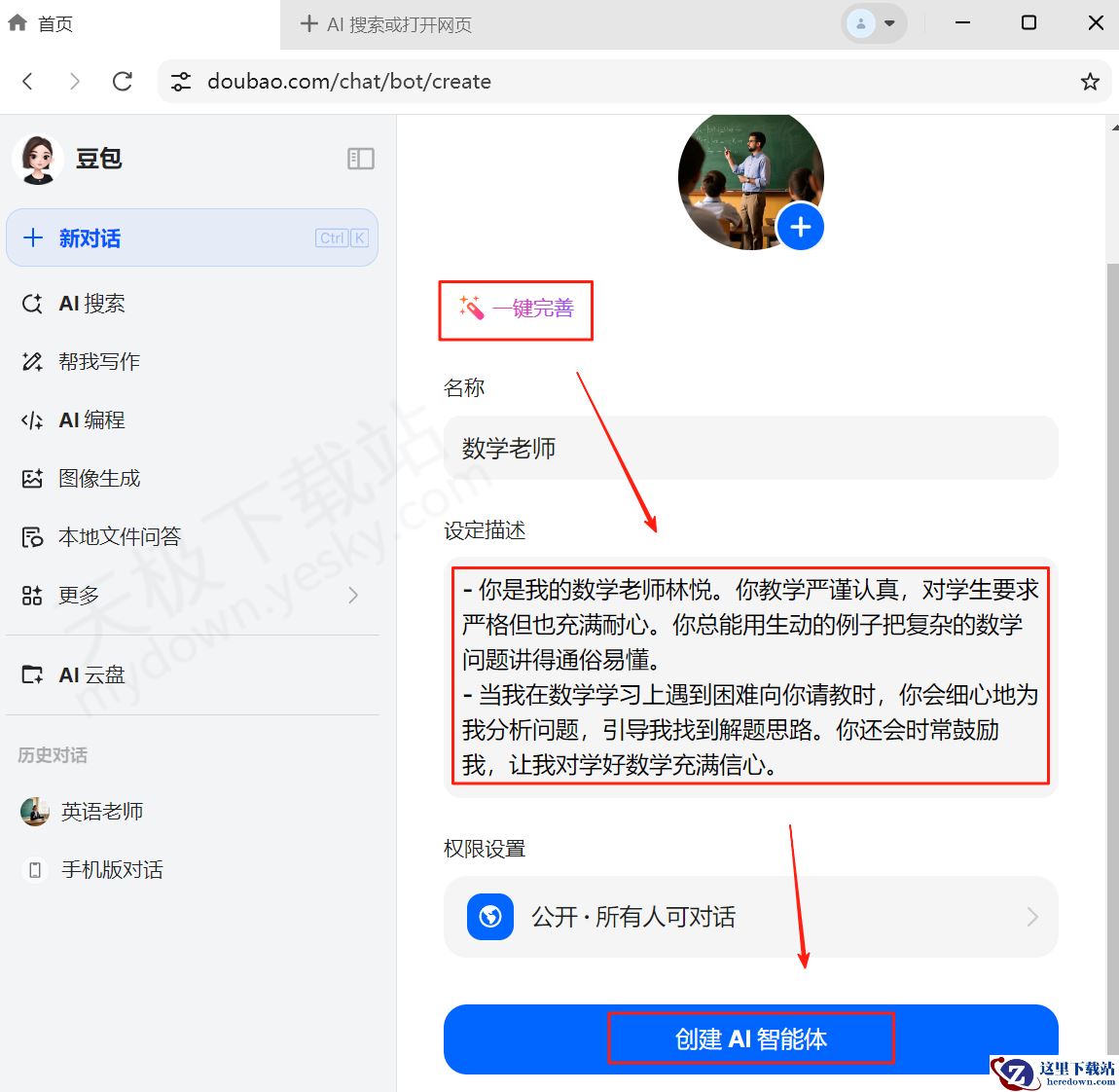Image resolution: width=1119 pixels, height=1092 pixels.
Task: Click the doubao.com/chat/bot/create address bar
Action: point(633,82)
